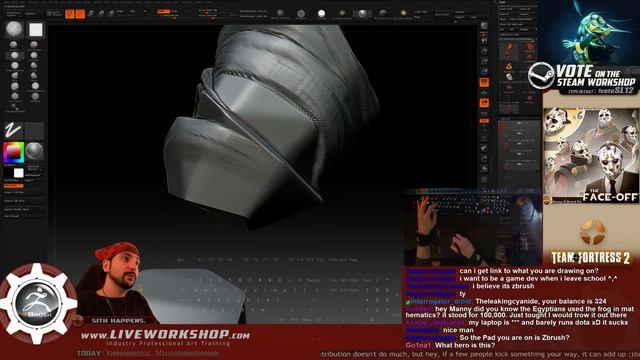
Task: Select the orange S SimpleBrush tool icon
Action: tap(509, 67)
